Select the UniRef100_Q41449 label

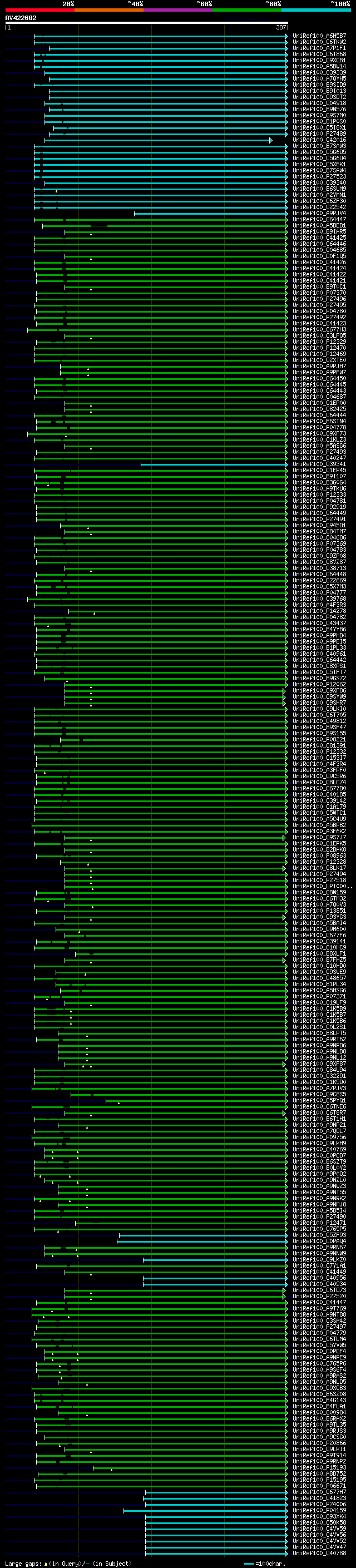tap(319, 1272)
